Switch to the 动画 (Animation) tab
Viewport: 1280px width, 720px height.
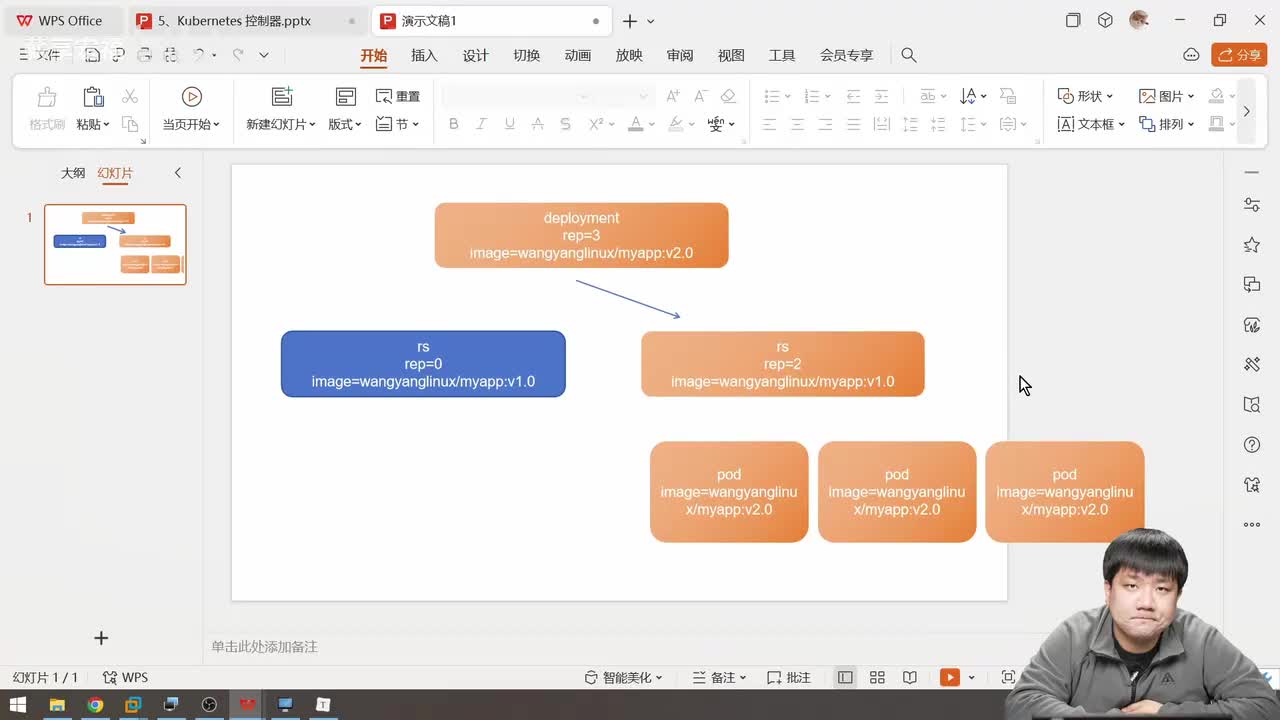point(578,56)
